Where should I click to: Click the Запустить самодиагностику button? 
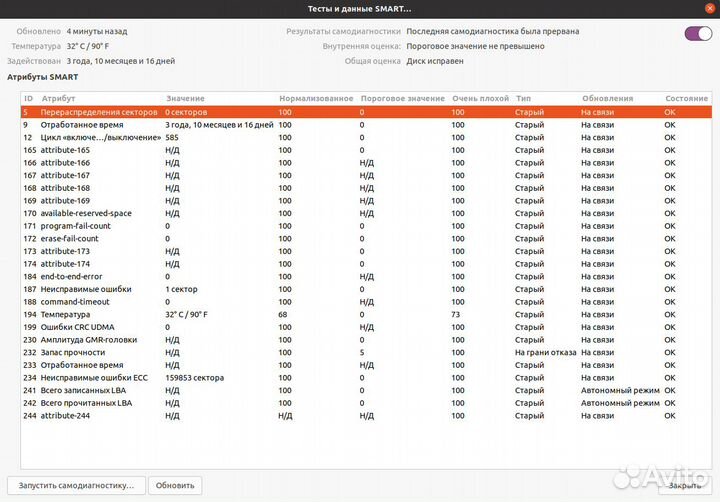click(77, 485)
